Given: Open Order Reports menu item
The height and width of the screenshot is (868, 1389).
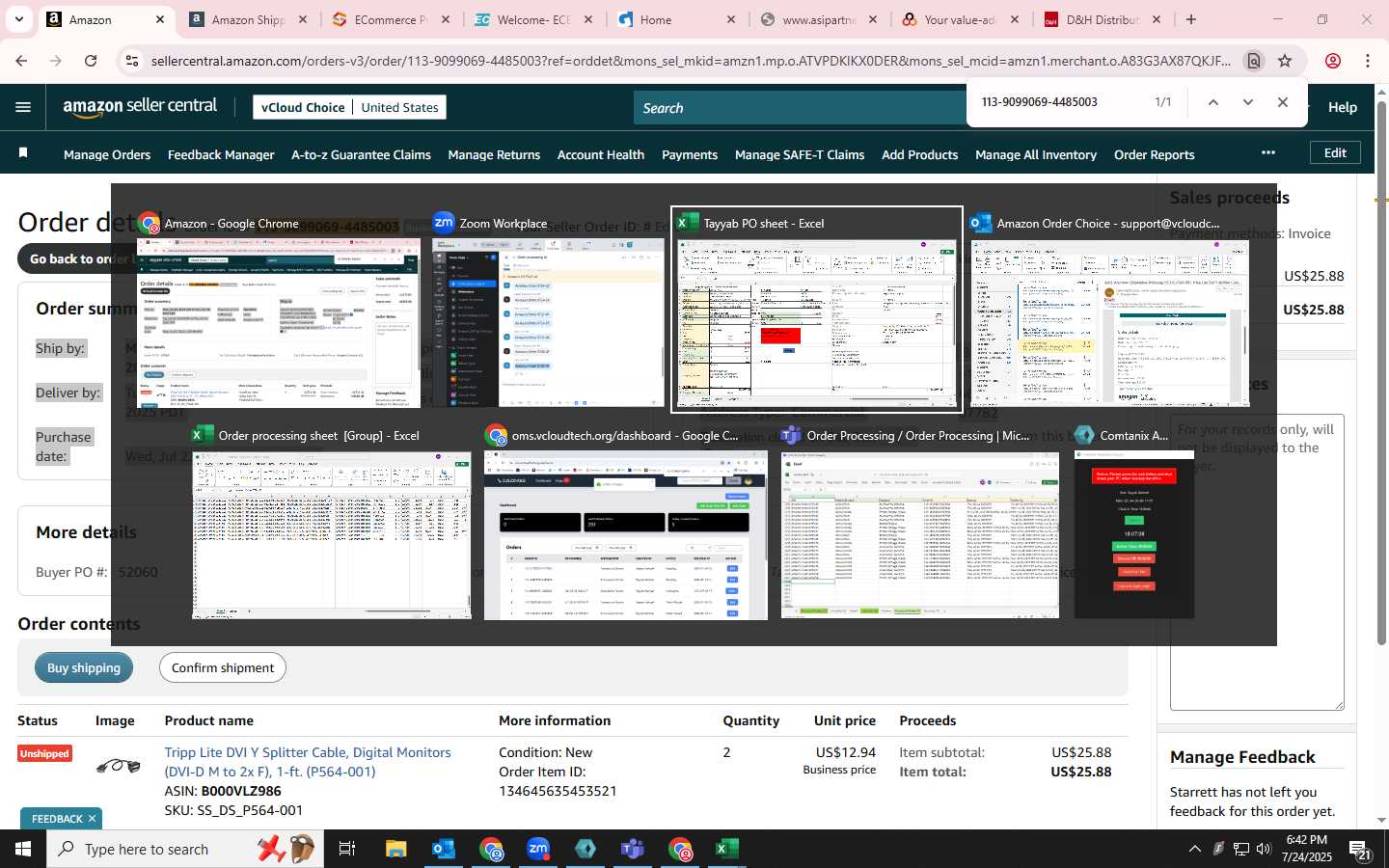Looking at the screenshot, I should point(1155,154).
